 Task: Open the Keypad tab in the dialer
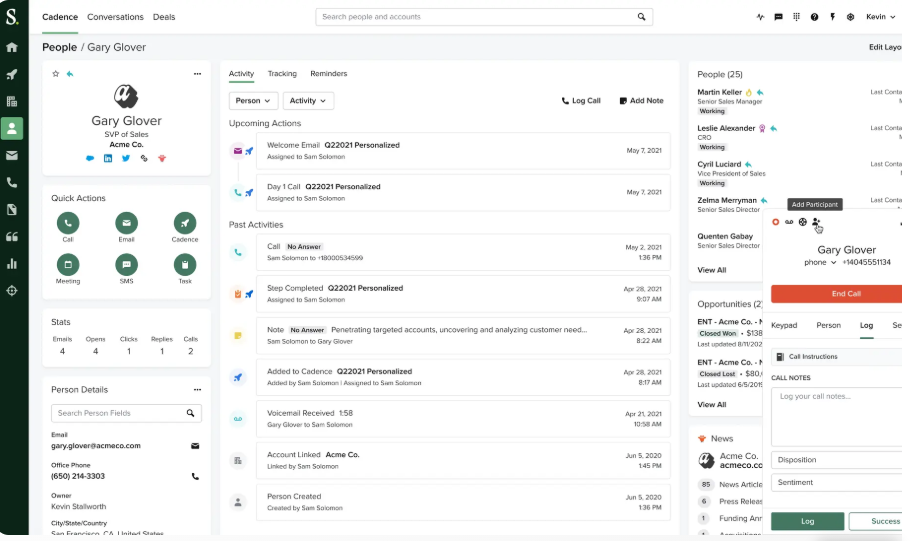tap(784, 325)
